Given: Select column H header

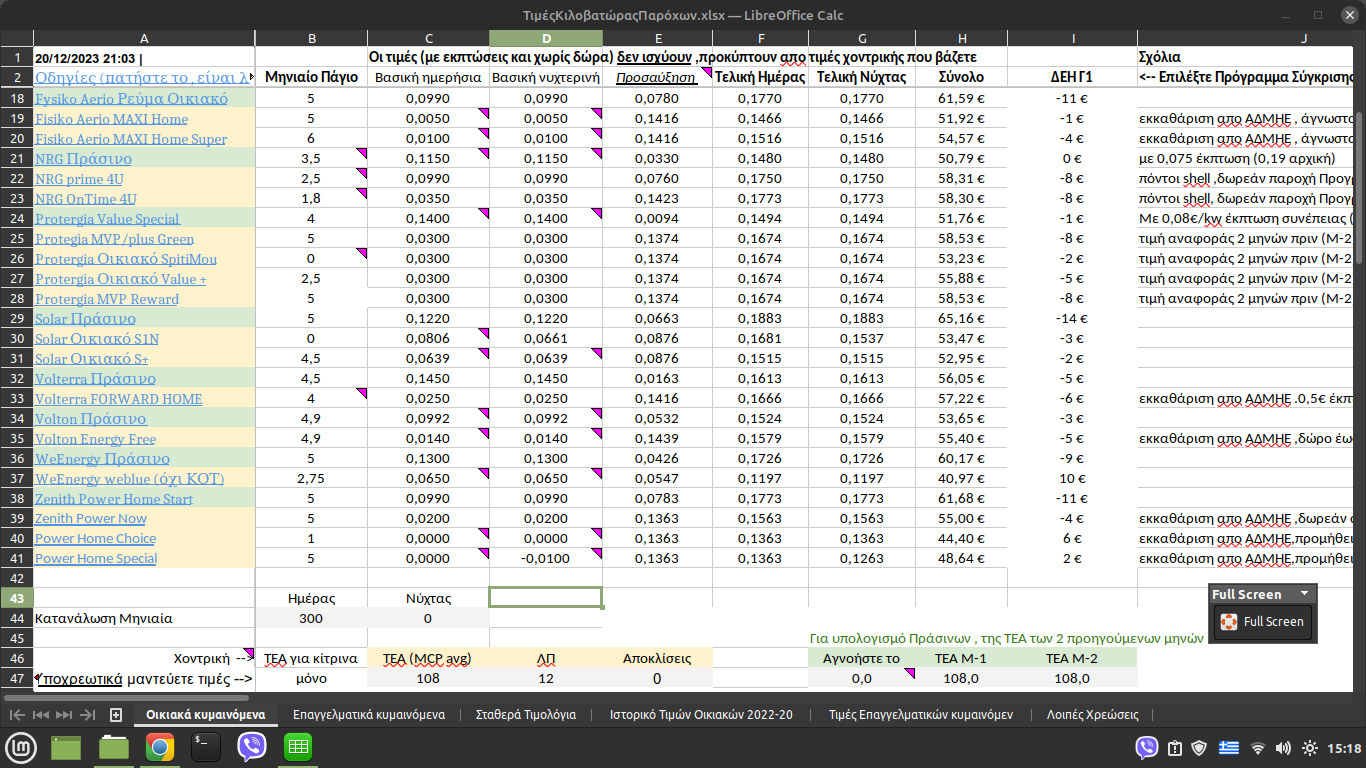Looking at the screenshot, I should (x=961, y=38).
